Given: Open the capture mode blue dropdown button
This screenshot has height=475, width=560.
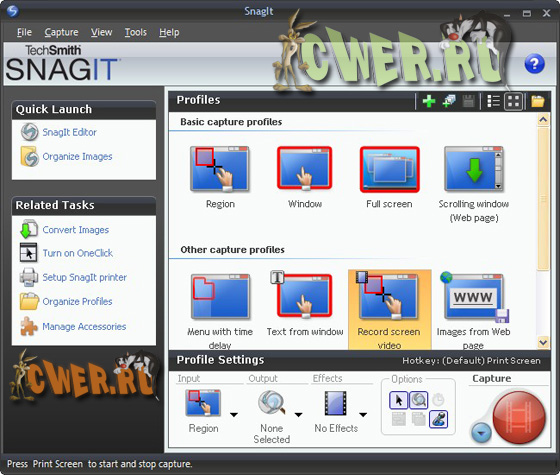Looking at the screenshot, I should 481,433.
